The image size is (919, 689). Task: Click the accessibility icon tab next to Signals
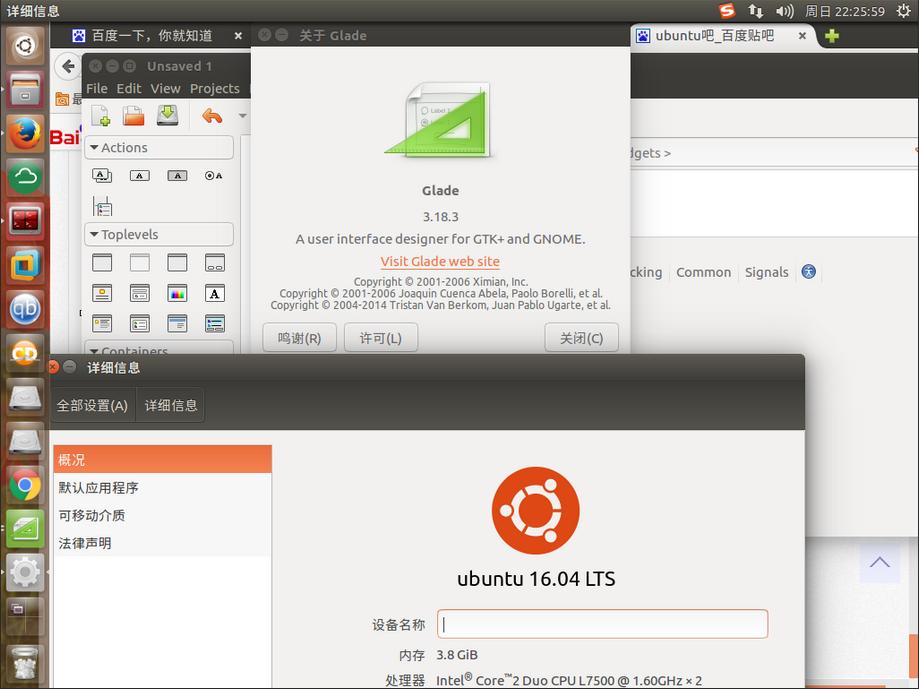point(809,272)
